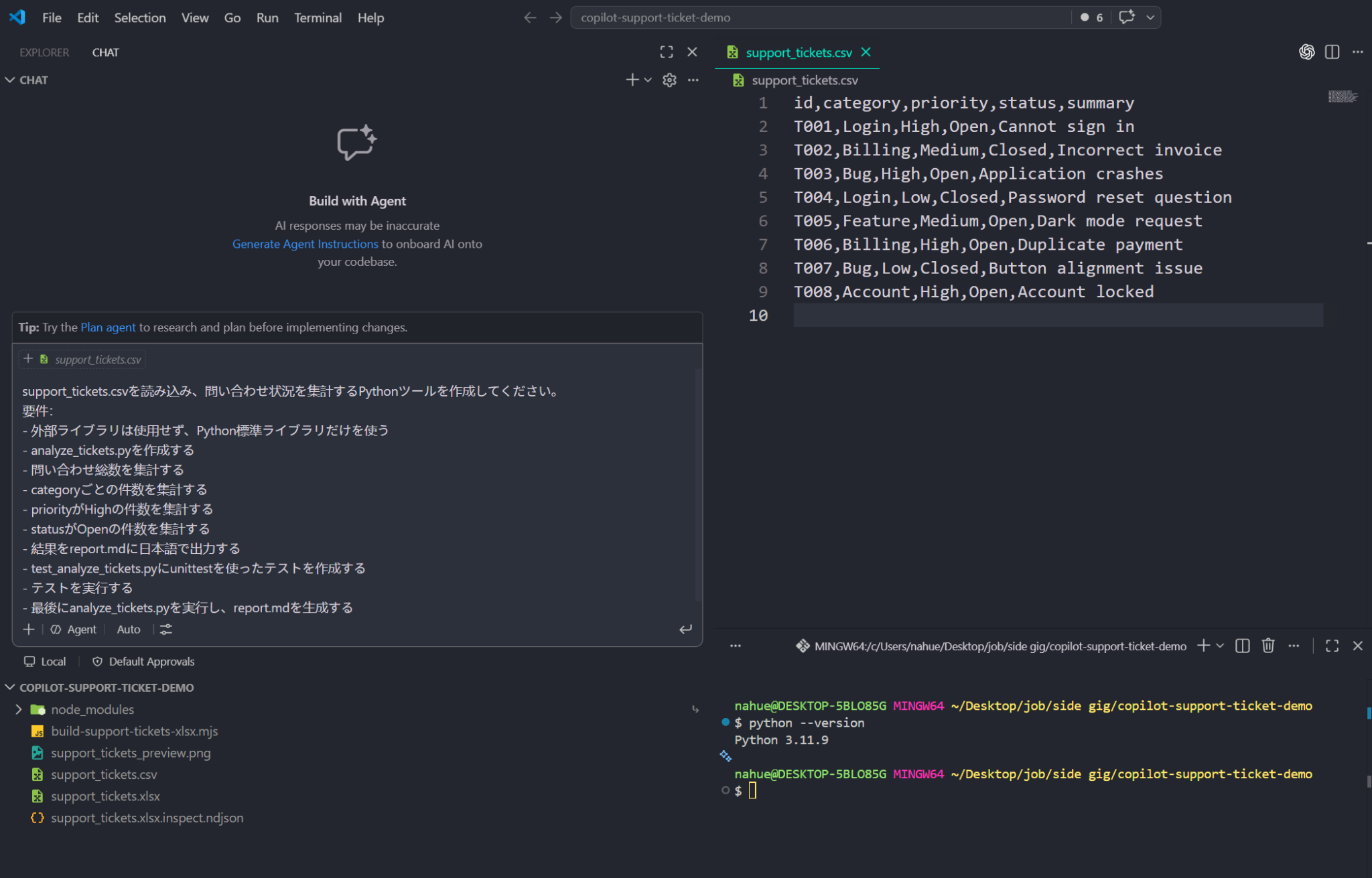This screenshot has width=1372, height=878.
Task: Open the configure tools icon
Action: click(x=166, y=630)
